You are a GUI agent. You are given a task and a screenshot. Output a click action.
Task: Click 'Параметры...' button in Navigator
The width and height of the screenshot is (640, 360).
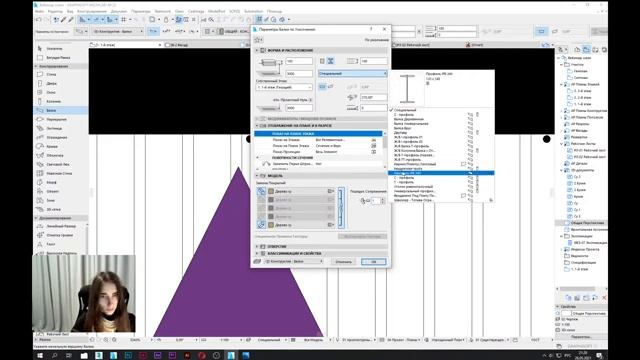[581, 337]
